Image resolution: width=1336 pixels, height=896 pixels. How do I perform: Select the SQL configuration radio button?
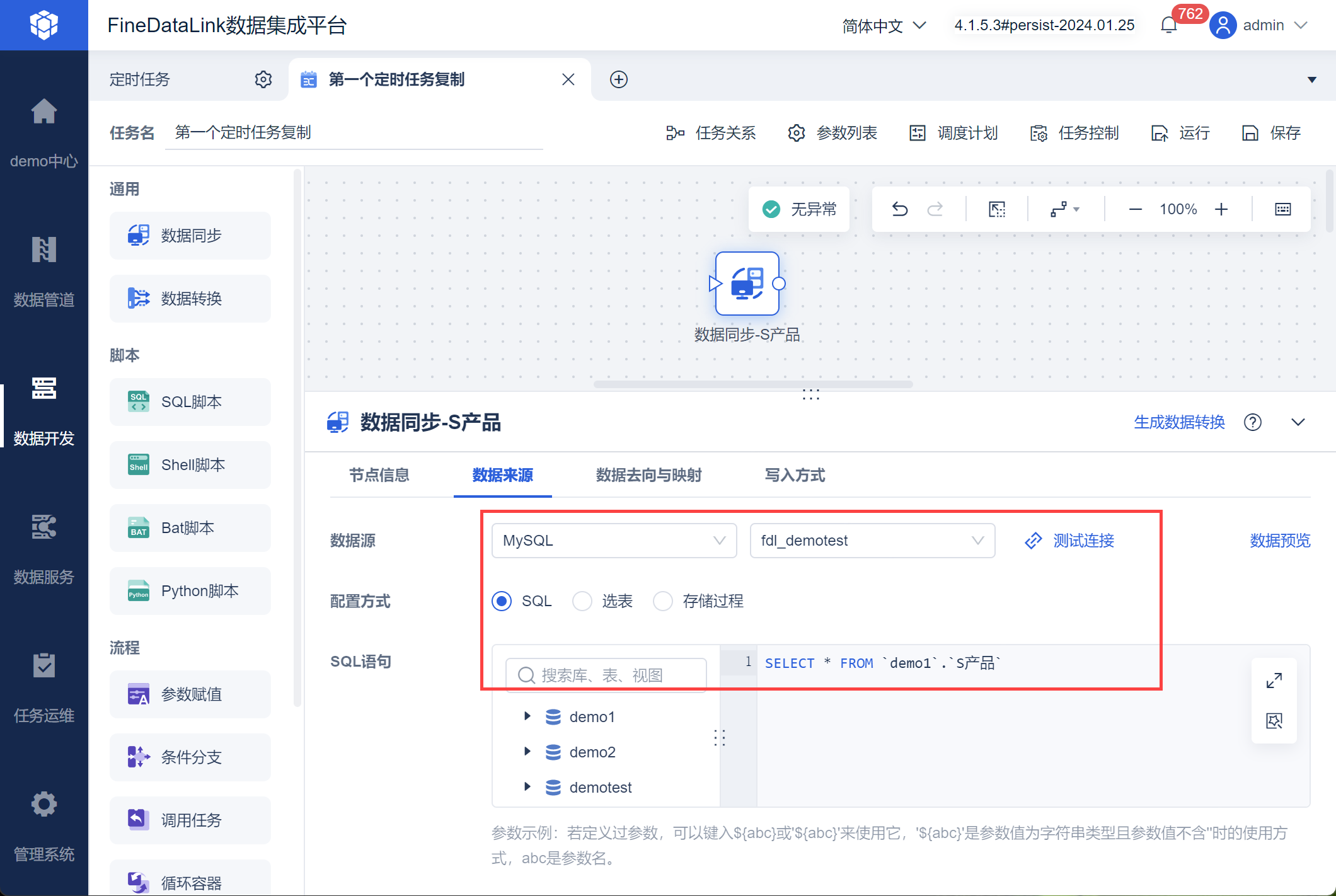coord(502,601)
